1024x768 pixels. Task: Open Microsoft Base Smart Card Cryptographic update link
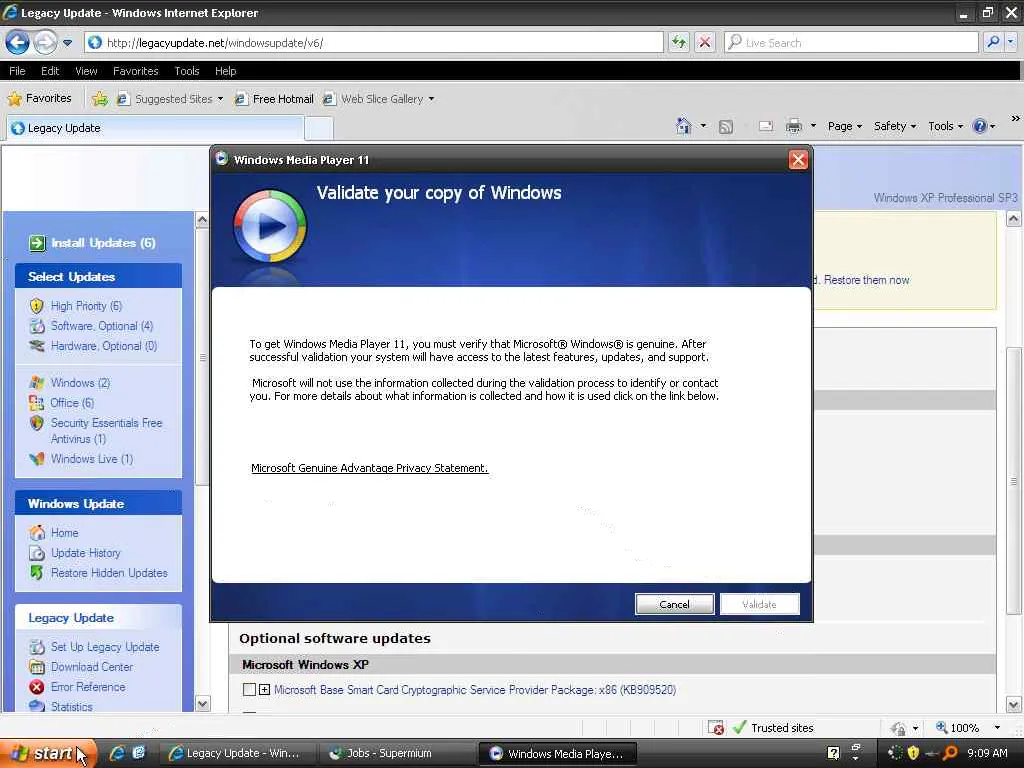pyautogui.click(x=475, y=690)
